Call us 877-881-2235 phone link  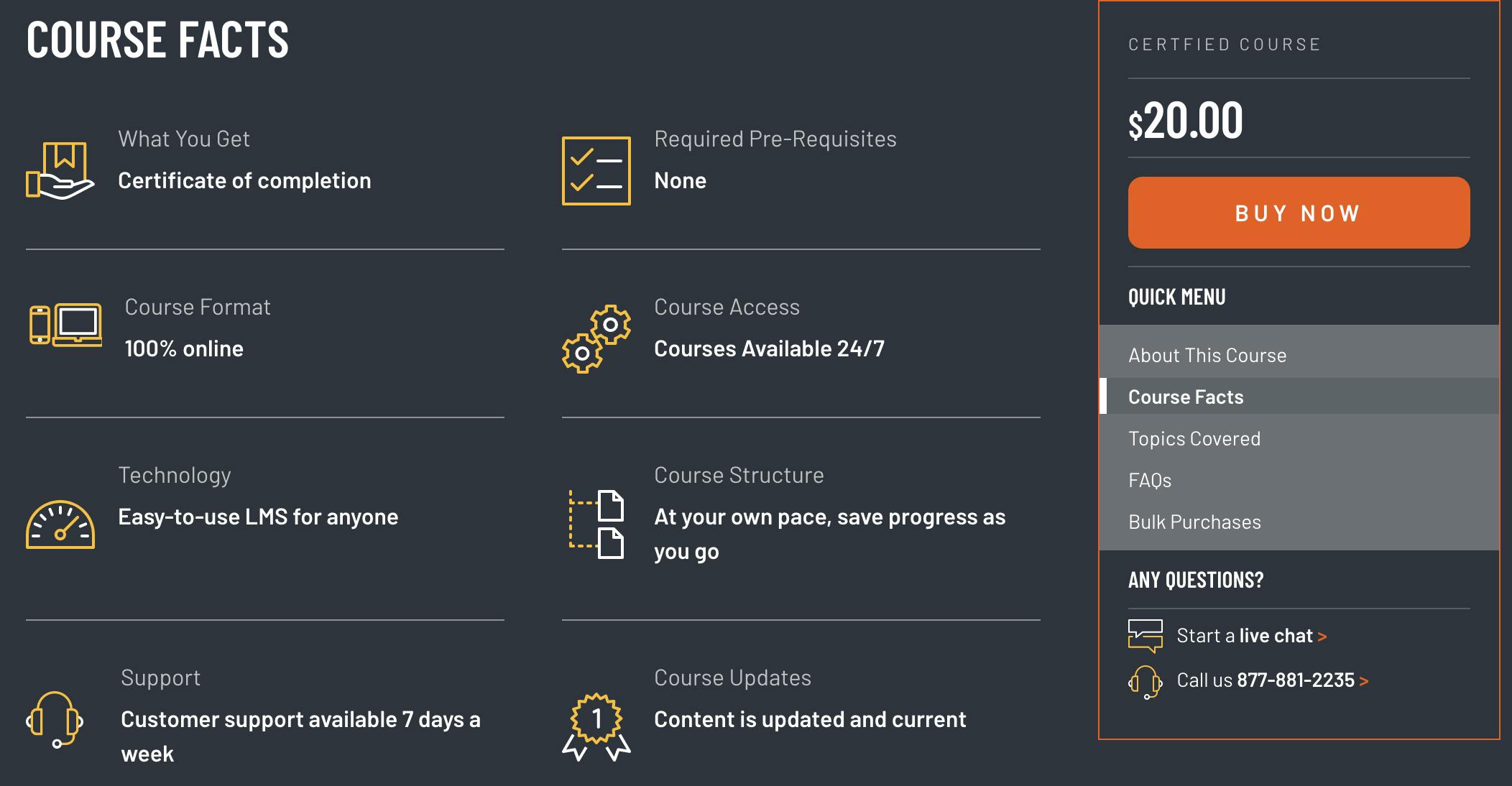click(x=1272, y=680)
